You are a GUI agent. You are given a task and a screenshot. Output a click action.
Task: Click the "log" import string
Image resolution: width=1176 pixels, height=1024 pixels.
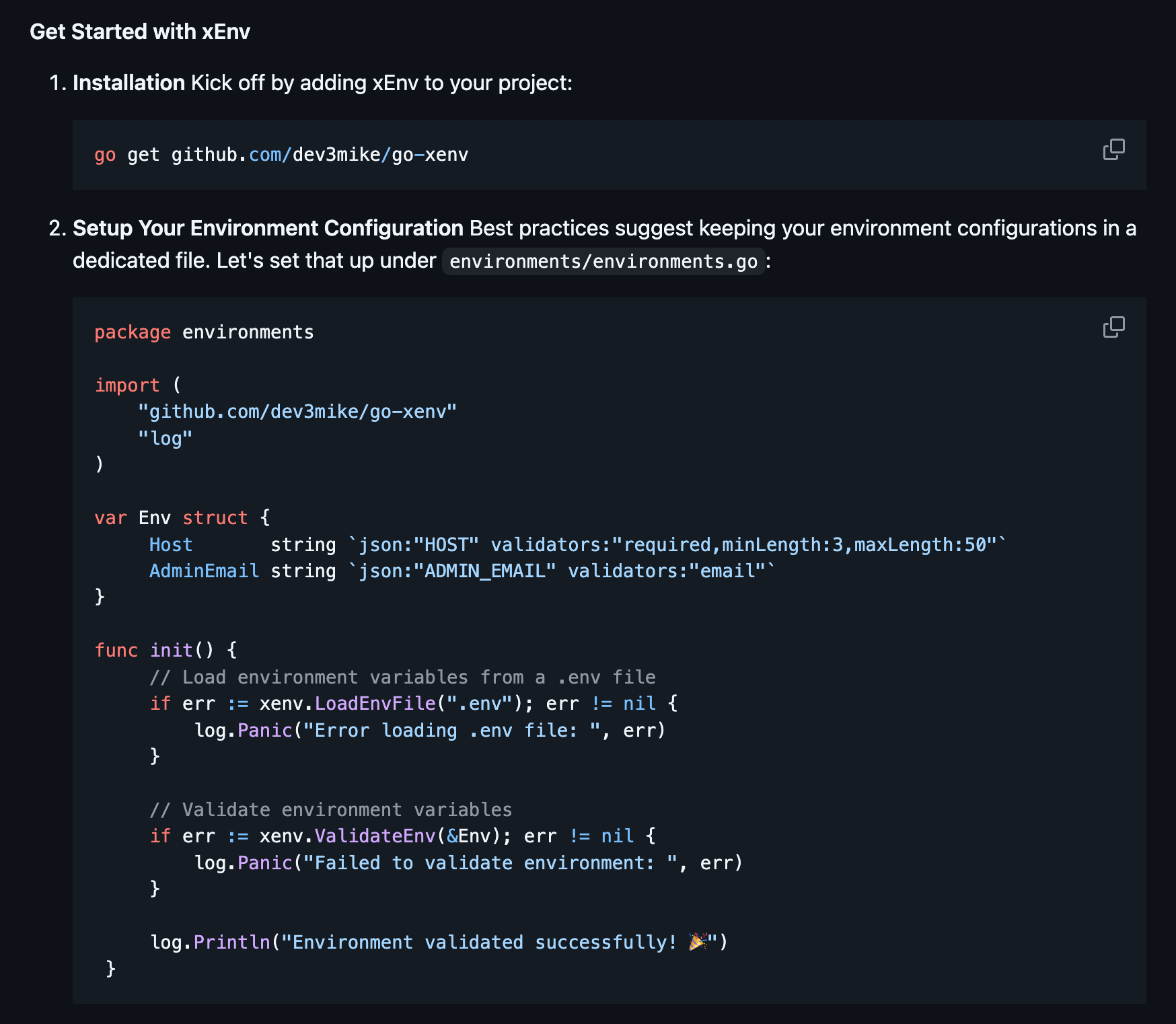click(165, 439)
